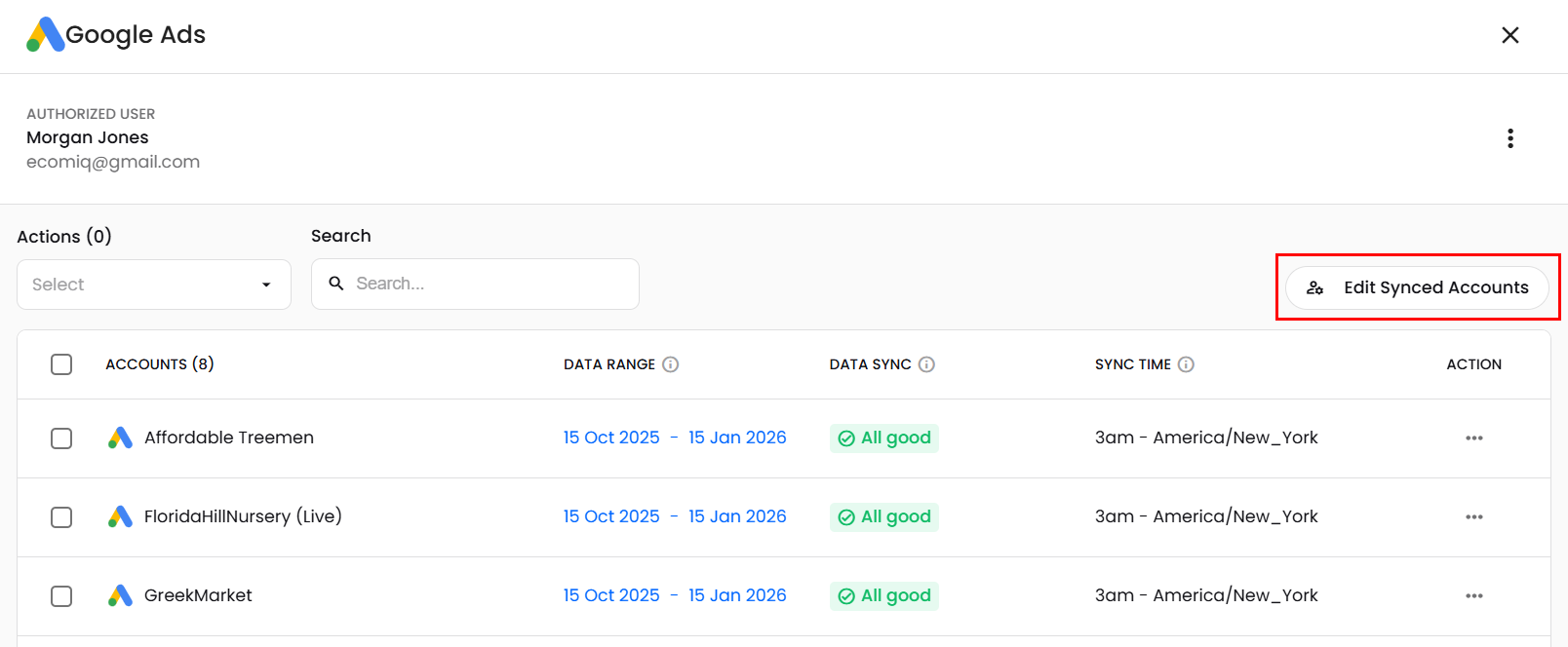
Task: Click the Data Sync info icon
Action: click(x=926, y=364)
